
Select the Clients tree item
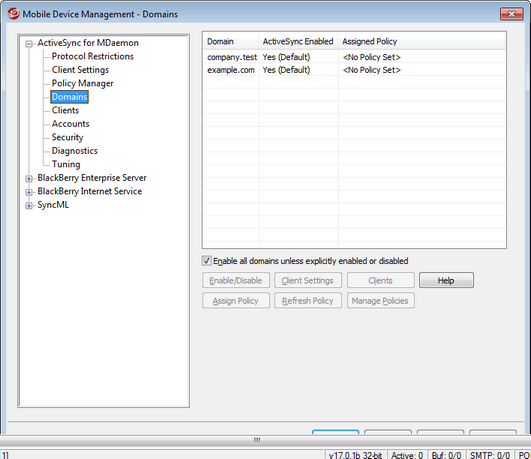65,110
